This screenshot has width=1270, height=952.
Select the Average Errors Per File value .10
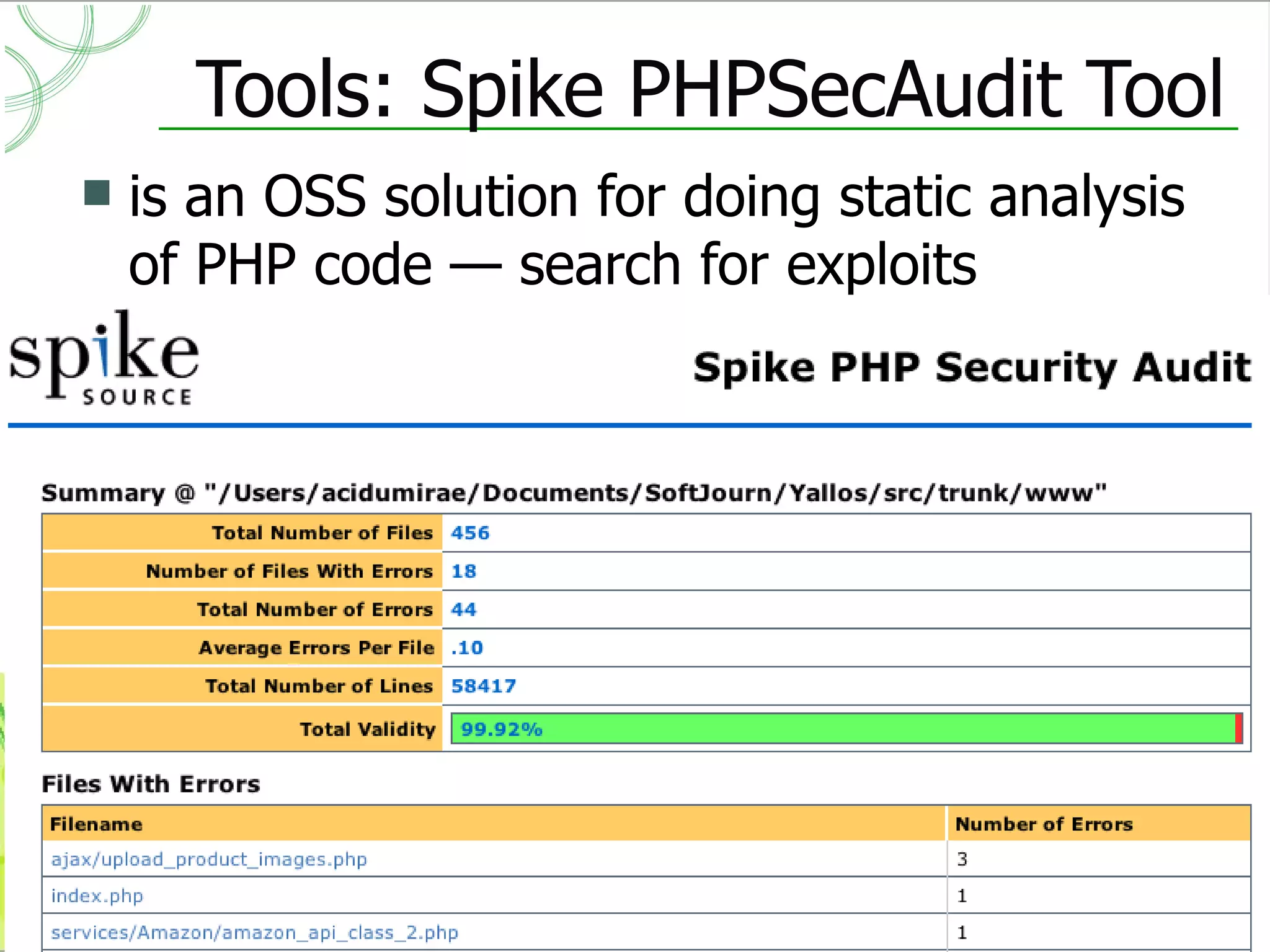[466, 648]
